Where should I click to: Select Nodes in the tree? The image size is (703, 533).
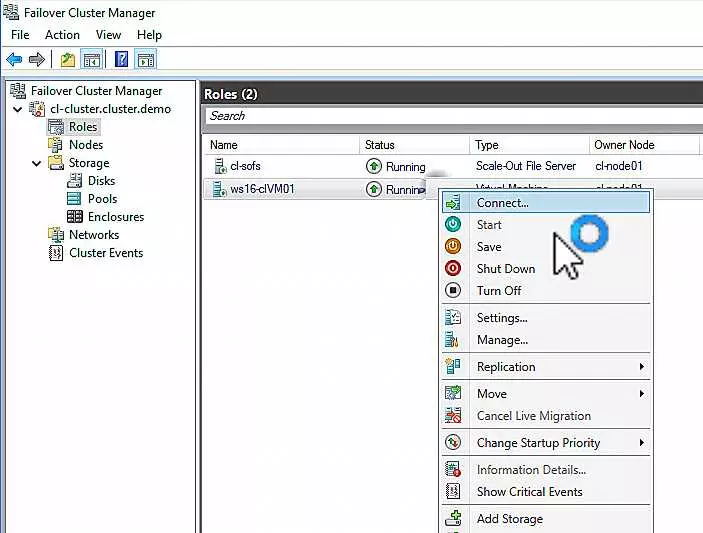pyautogui.click(x=86, y=145)
